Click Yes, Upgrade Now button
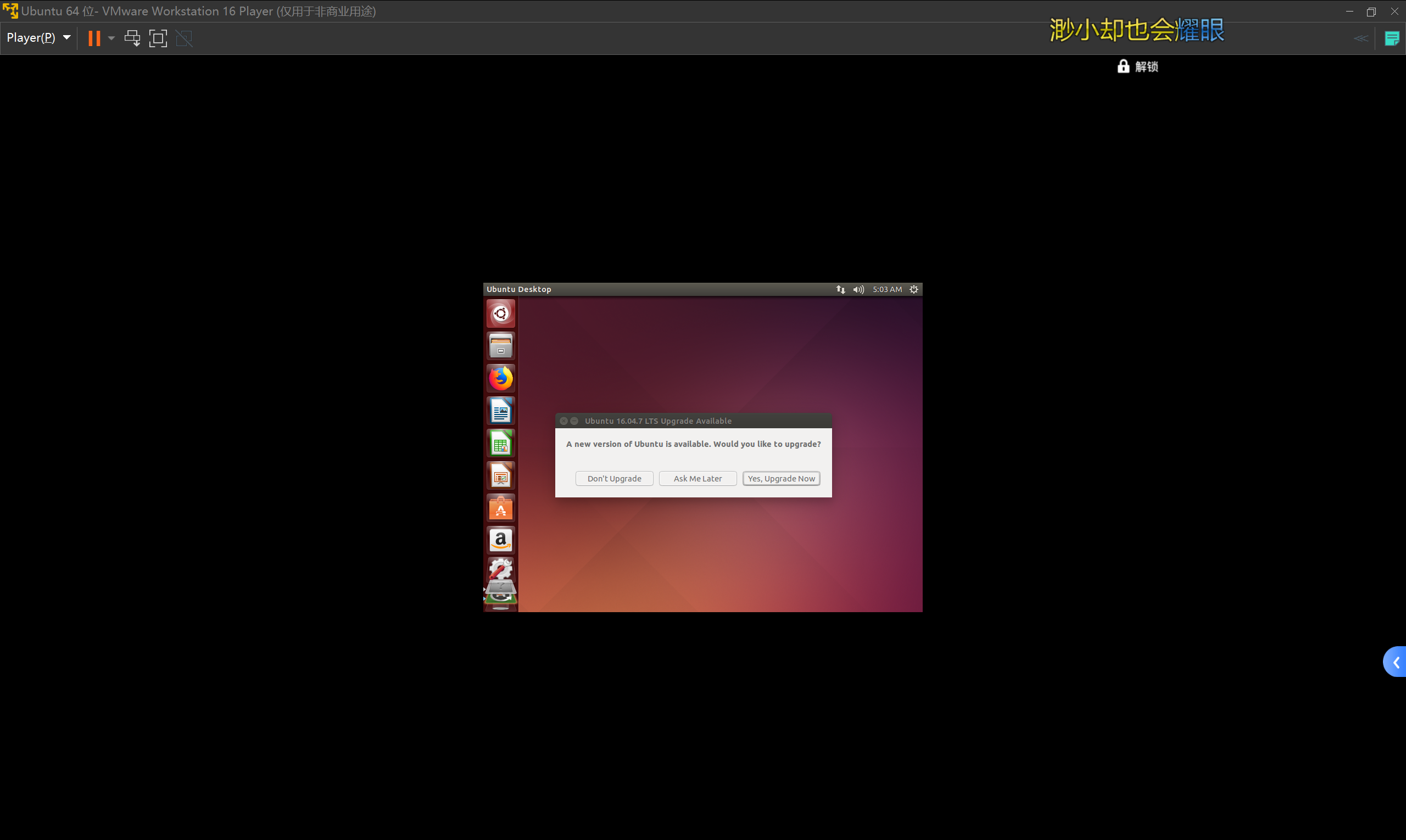 [x=782, y=478]
